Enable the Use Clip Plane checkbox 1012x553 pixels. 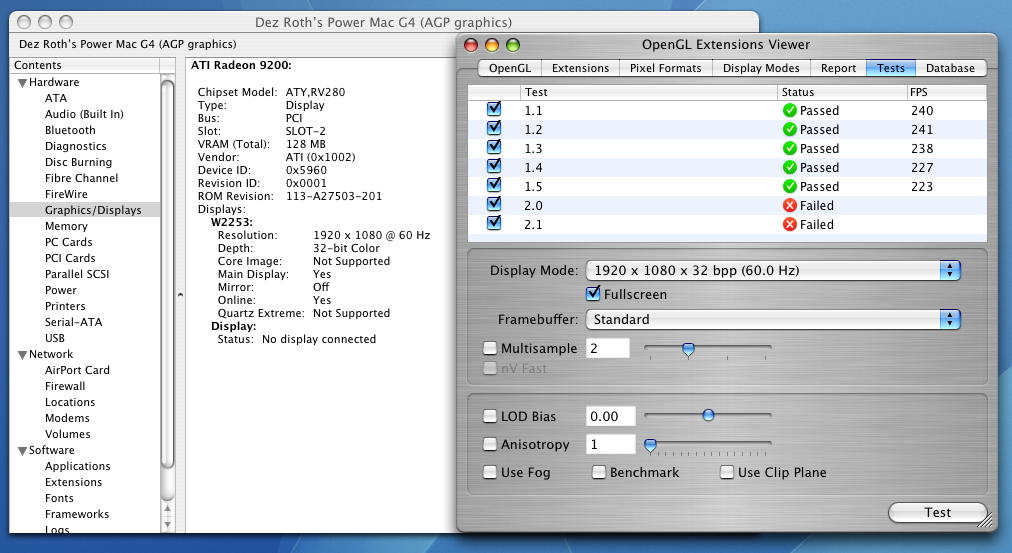point(727,472)
